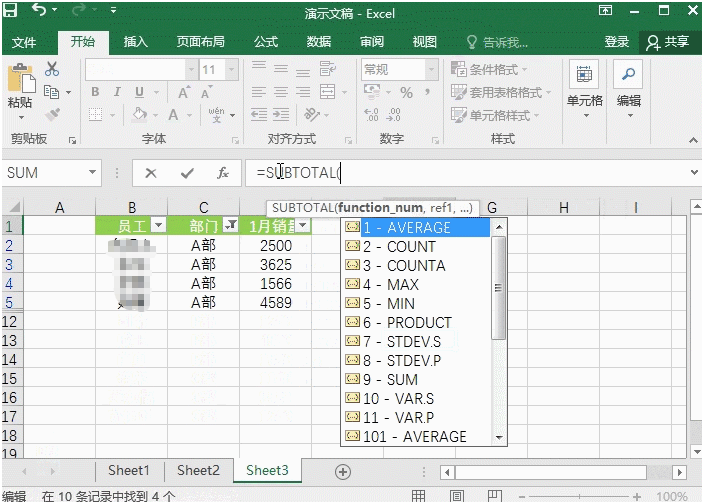Decrease font size with small A icon

206,92
